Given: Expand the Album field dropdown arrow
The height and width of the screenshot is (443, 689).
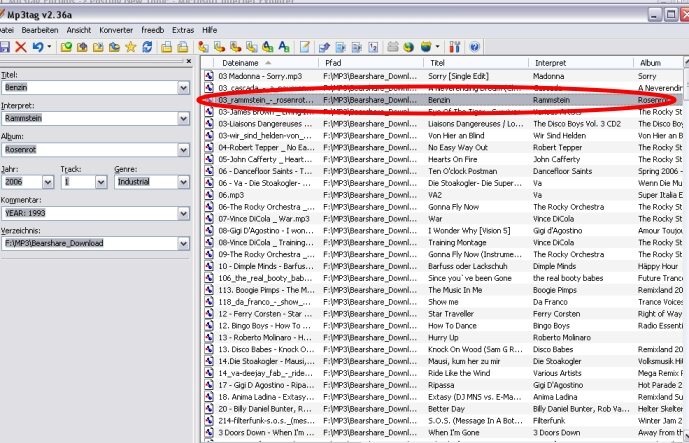Looking at the screenshot, I should pos(184,150).
